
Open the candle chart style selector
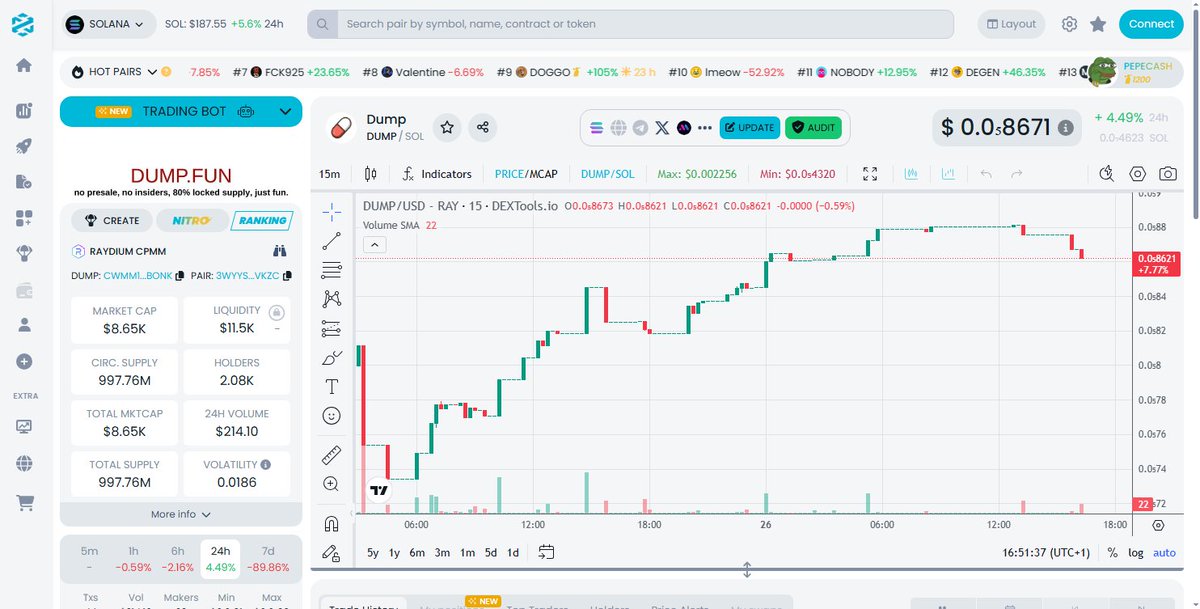371,174
